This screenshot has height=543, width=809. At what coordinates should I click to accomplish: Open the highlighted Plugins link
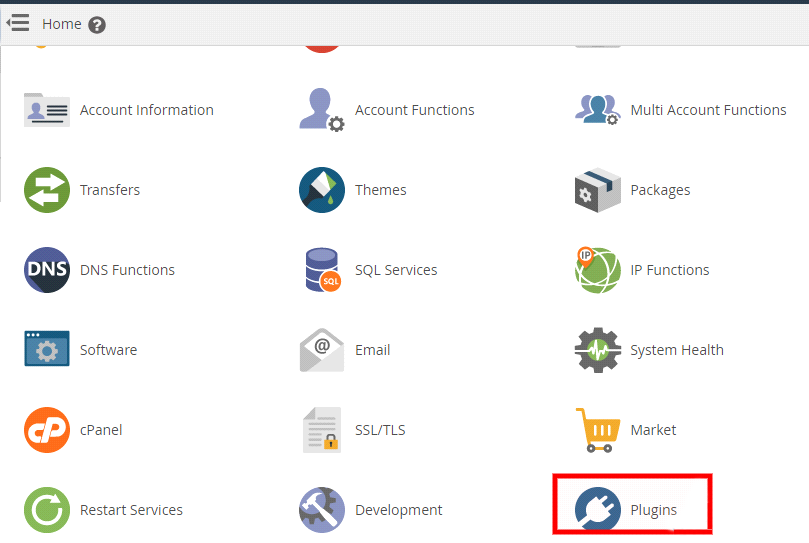point(653,510)
